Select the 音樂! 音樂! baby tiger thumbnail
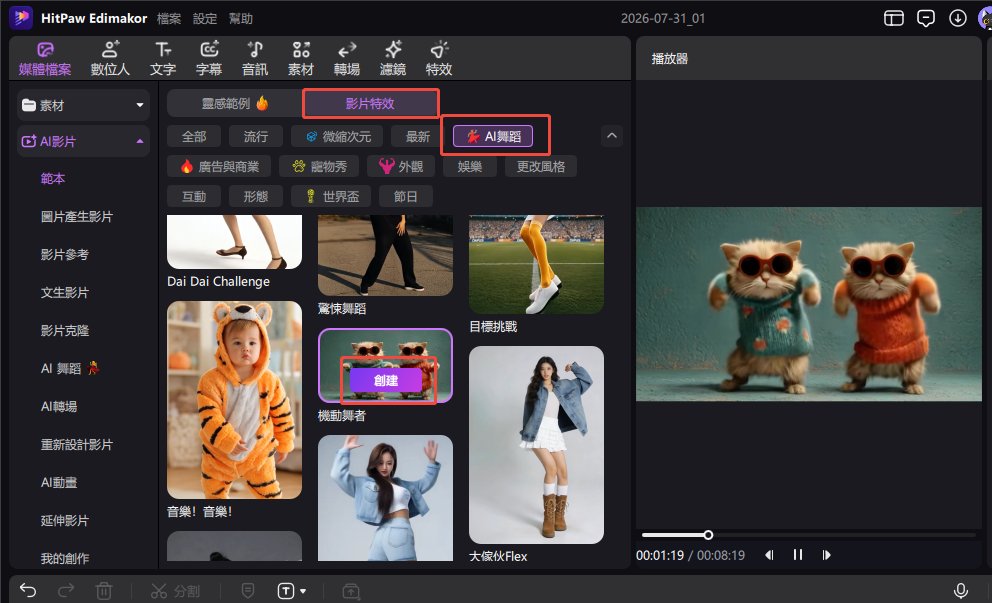The image size is (992, 603). 234,400
